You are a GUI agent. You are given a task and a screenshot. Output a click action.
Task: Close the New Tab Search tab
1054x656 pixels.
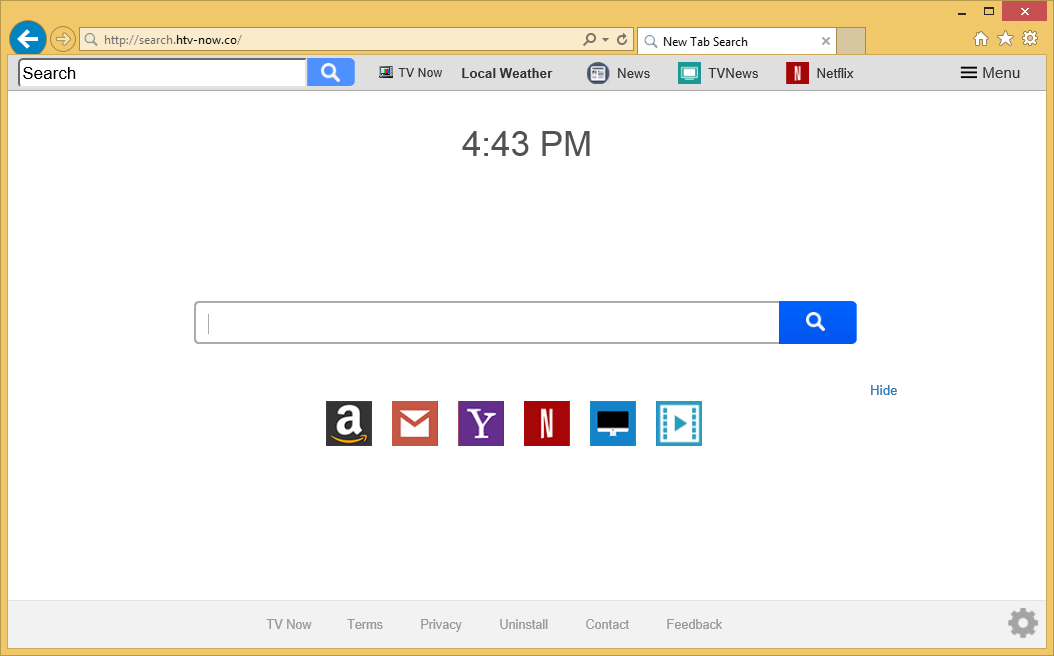825,41
